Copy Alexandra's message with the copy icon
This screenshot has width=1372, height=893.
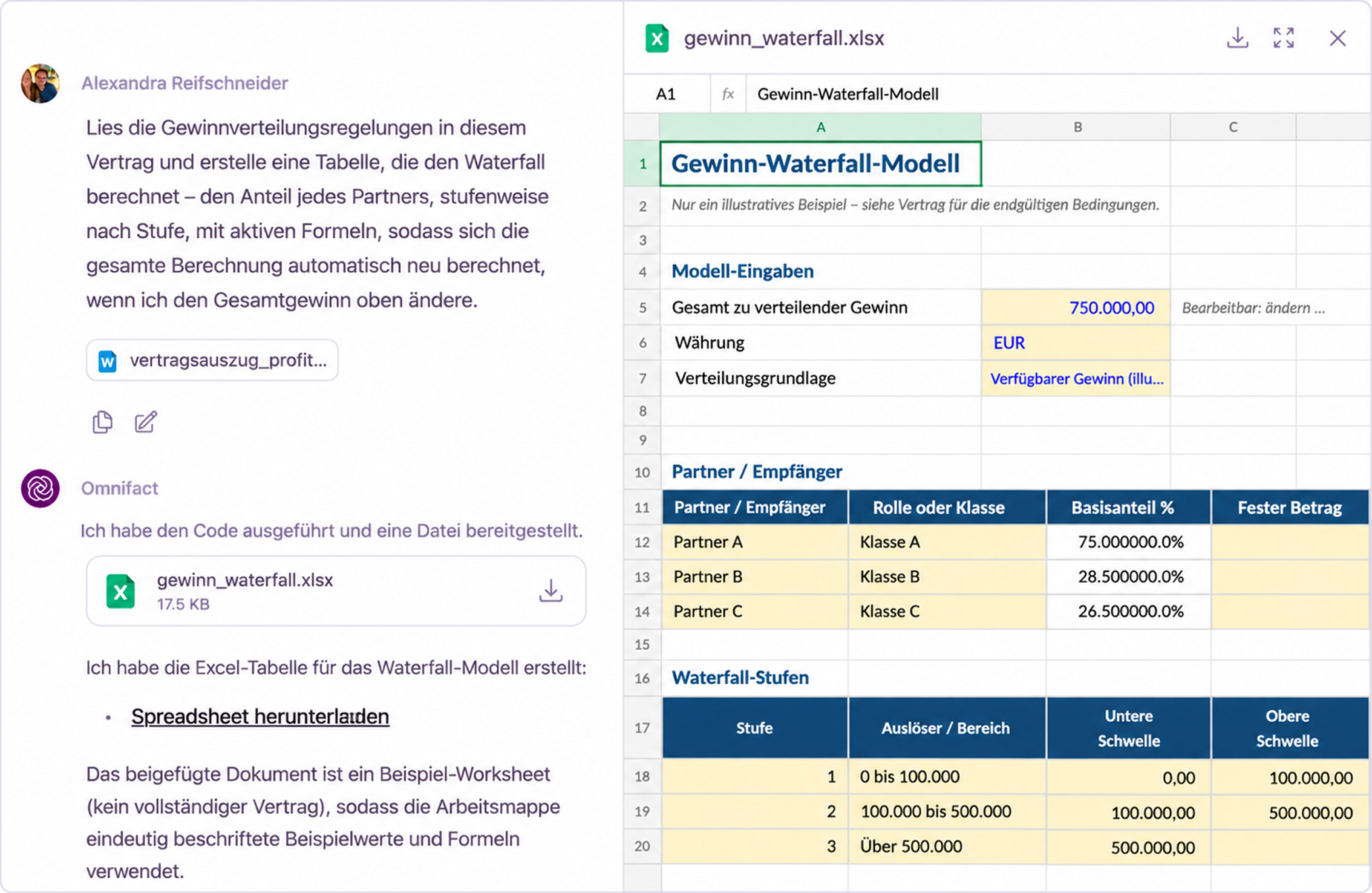pyautogui.click(x=102, y=422)
